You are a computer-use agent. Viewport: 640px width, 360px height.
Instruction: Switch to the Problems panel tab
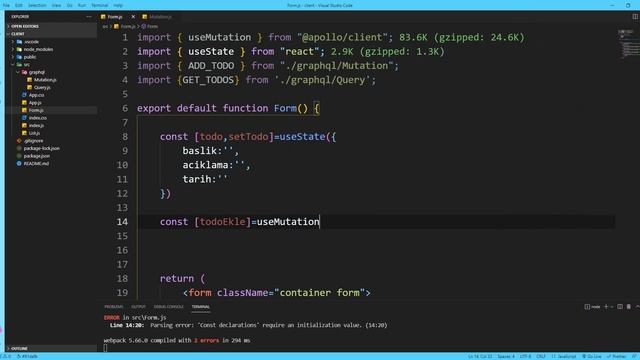pos(113,307)
